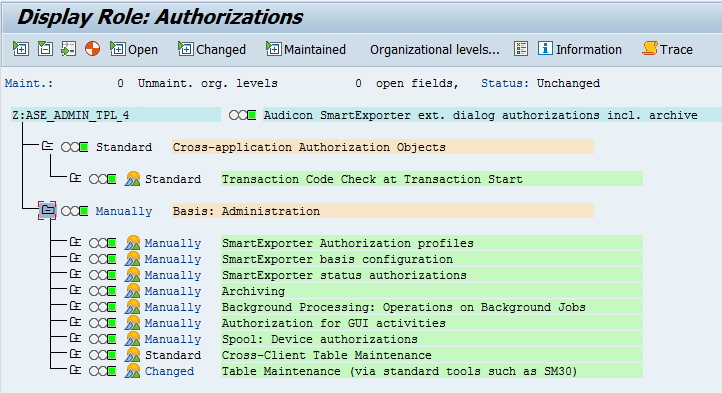Expand Cross-application Authorization Objects folder
This screenshot has height=393, width=722.
click(47, 147)
